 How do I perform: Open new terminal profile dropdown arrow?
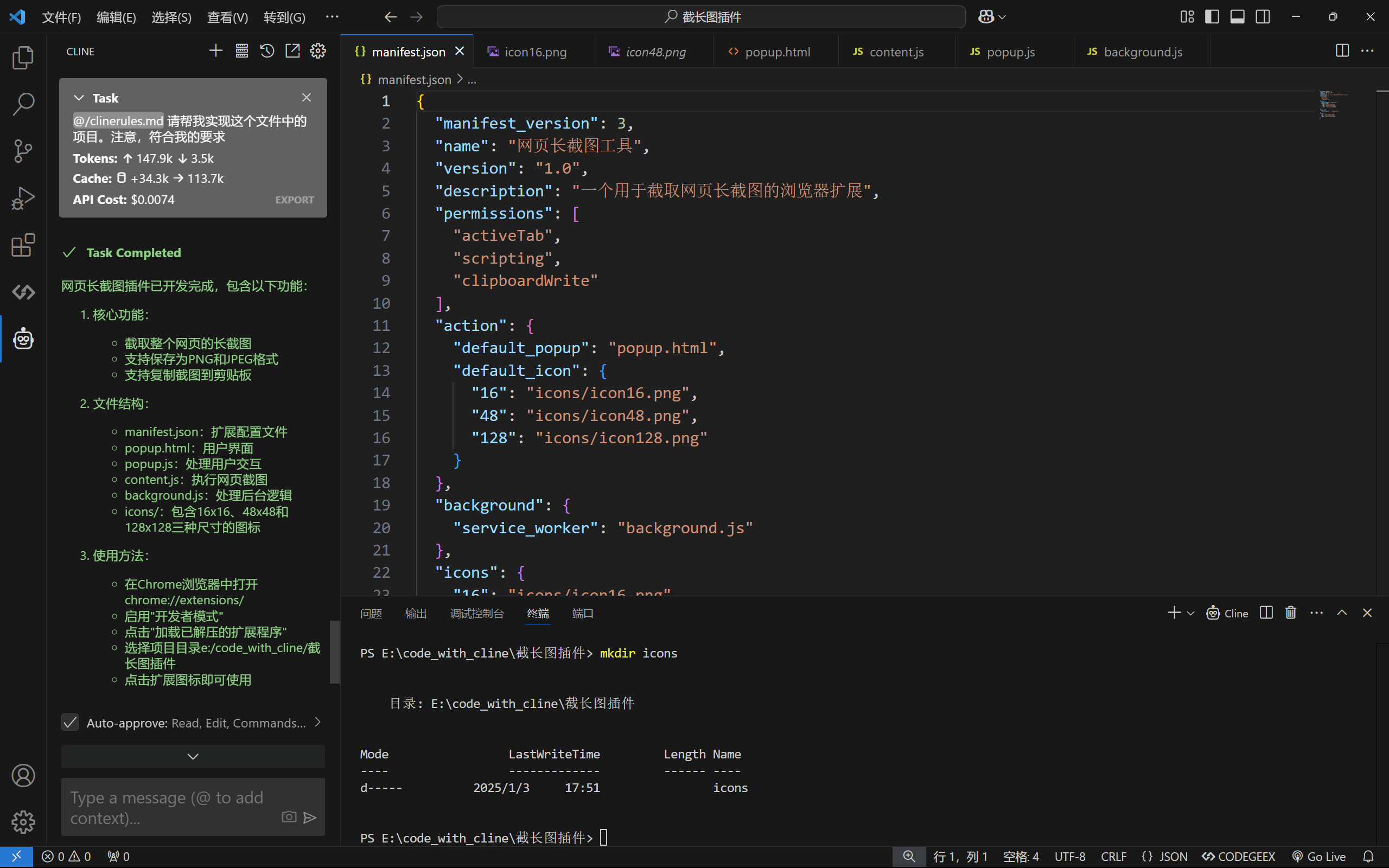click(x=1191, y=613)
